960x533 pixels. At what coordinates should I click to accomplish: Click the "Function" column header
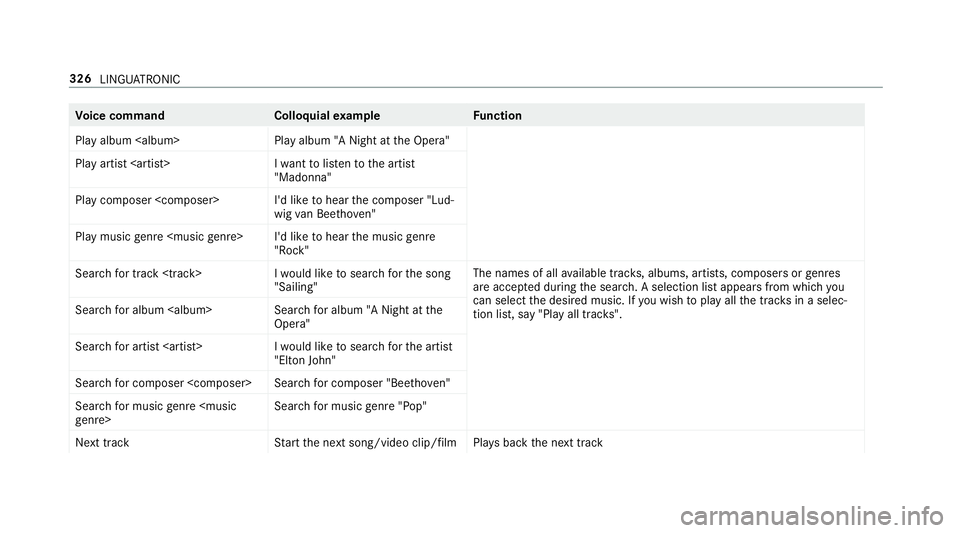(x=497, y=116)
